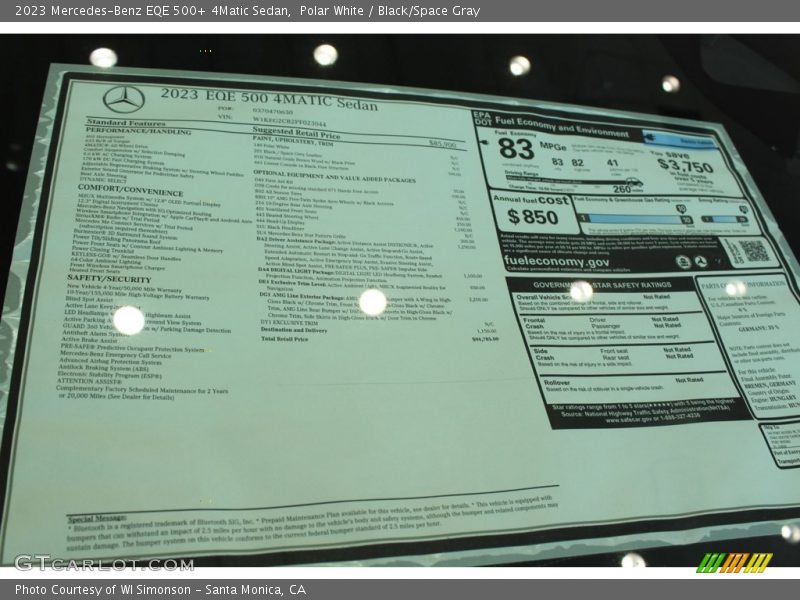Viewport: 800px width, 600px height.
Task: Click the EPA DOT label badge
Action: (x=483, y=118)
